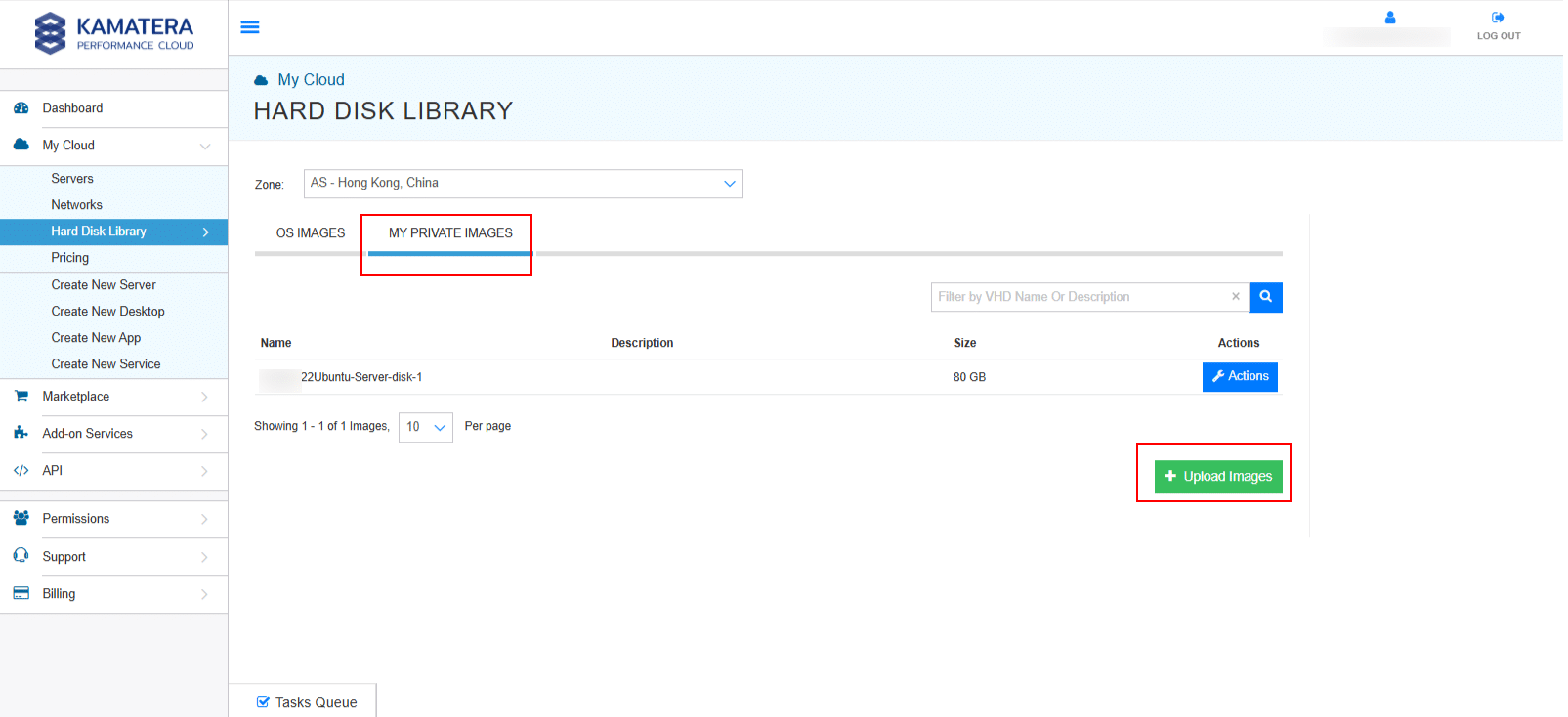The image size is (1568, 717).
Task: Click the Description column header
Action: [642, 343]
